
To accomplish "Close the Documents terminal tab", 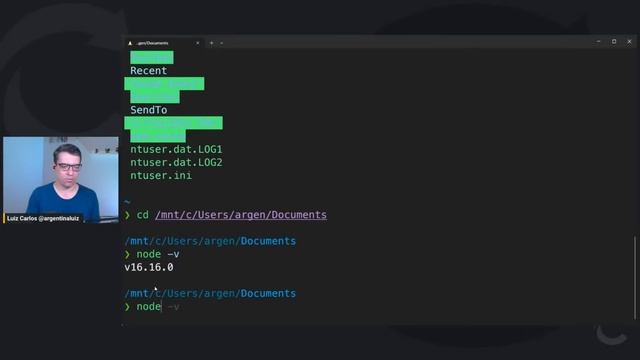I will click(x=198, y=43).
